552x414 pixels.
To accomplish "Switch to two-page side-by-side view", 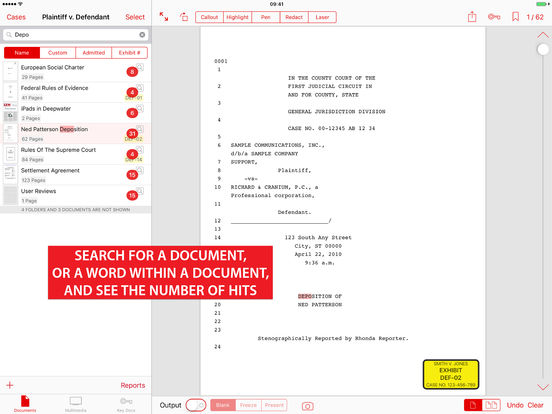I will [x=491, y=405].
